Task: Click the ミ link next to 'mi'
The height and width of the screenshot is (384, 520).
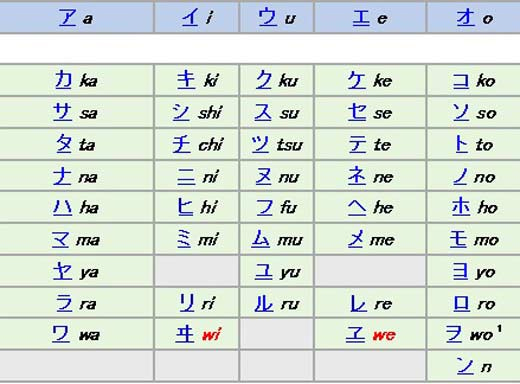Action: [x=184, y=239]
